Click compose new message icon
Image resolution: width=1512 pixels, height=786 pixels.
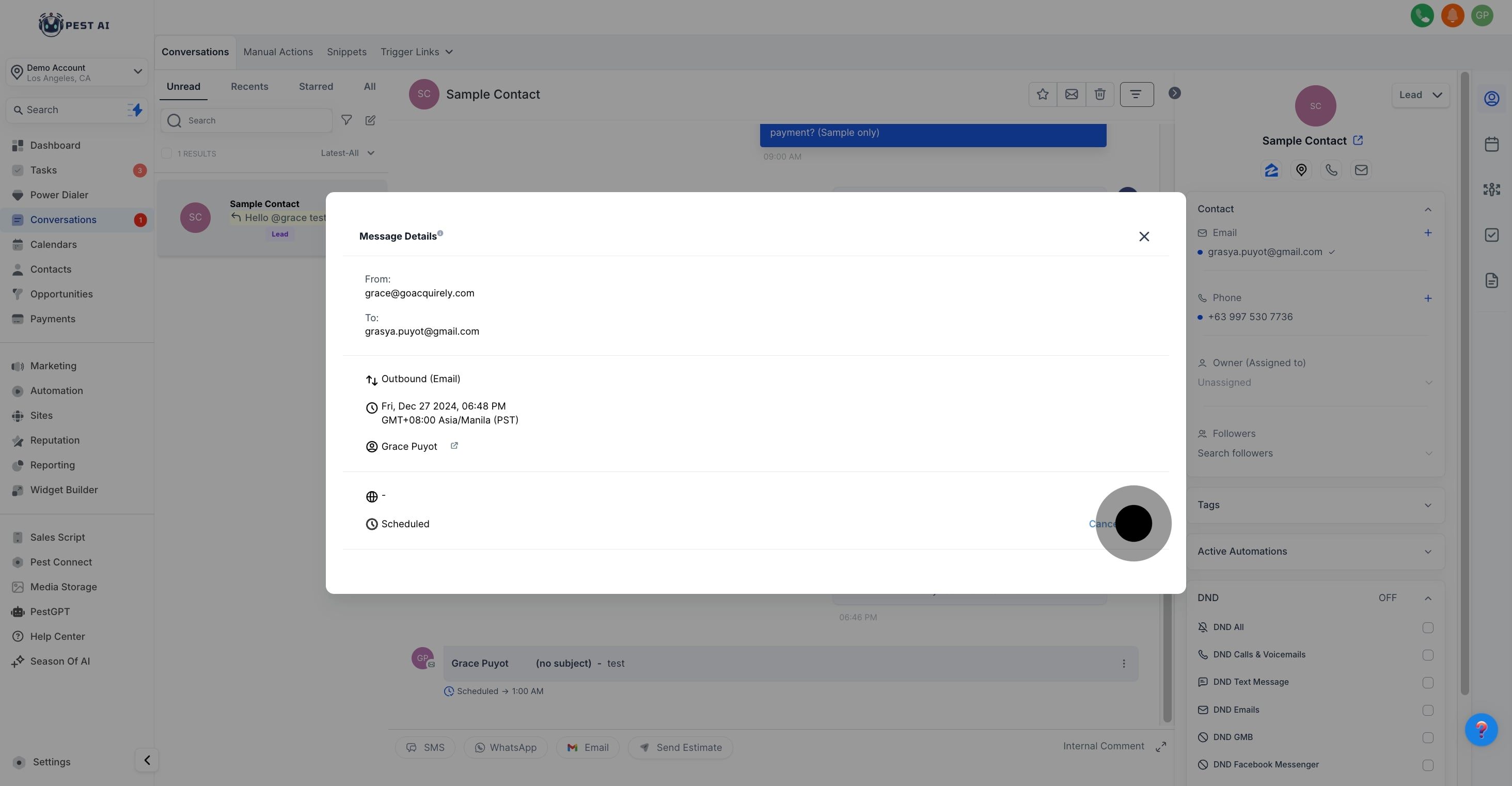pyautogui.click(x=370, y=120)
